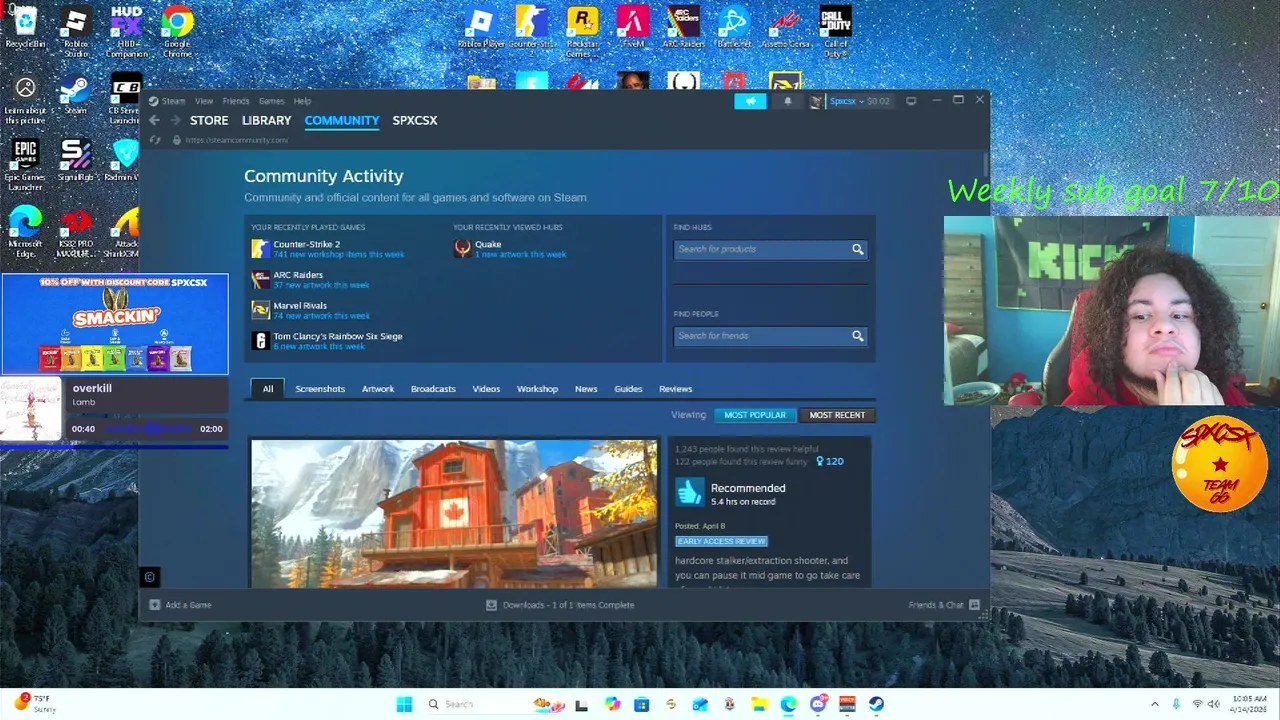1280x720 pixels.
Task: Go back using Steam's back arrow
Action: (154, 120)
